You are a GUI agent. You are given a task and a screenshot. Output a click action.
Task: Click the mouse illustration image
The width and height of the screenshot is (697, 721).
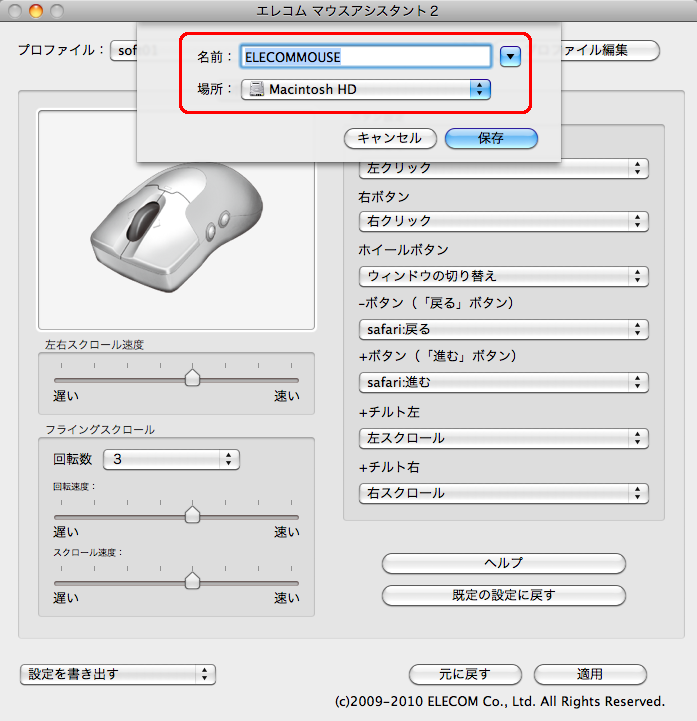(177, 226)
